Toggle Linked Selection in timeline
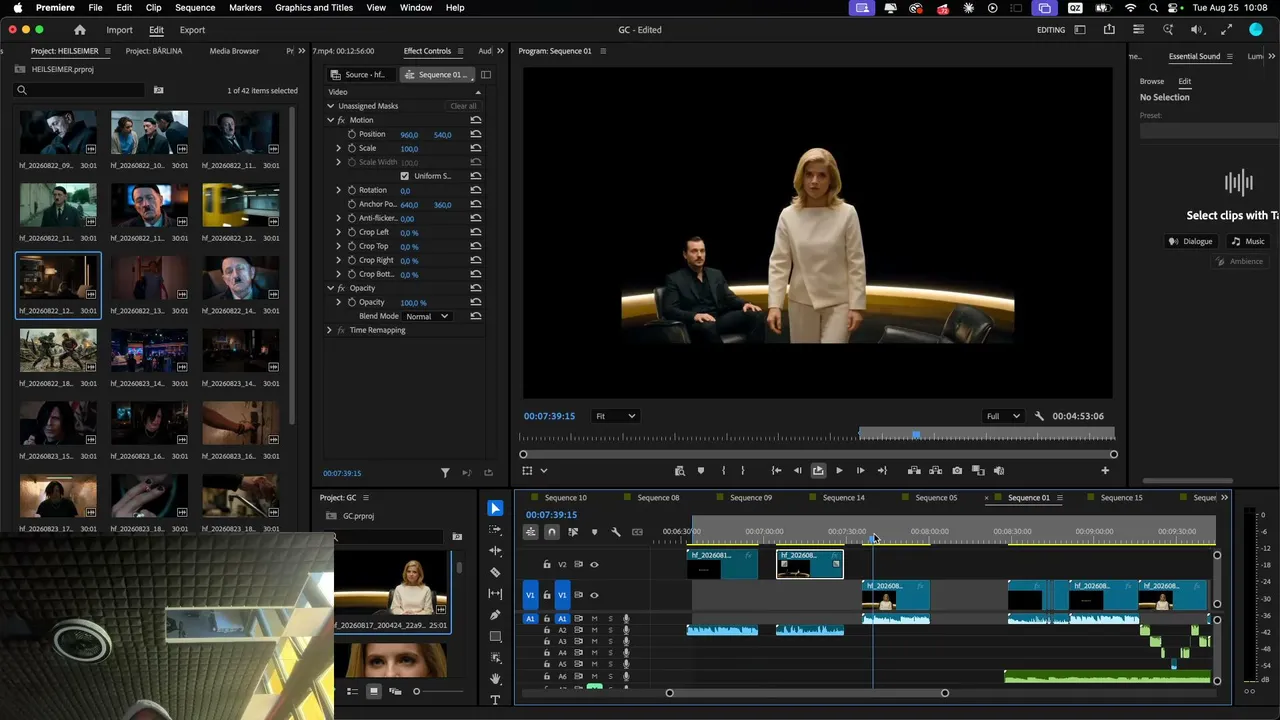The width and height of the screenshot is (1280, 720). 573,532
